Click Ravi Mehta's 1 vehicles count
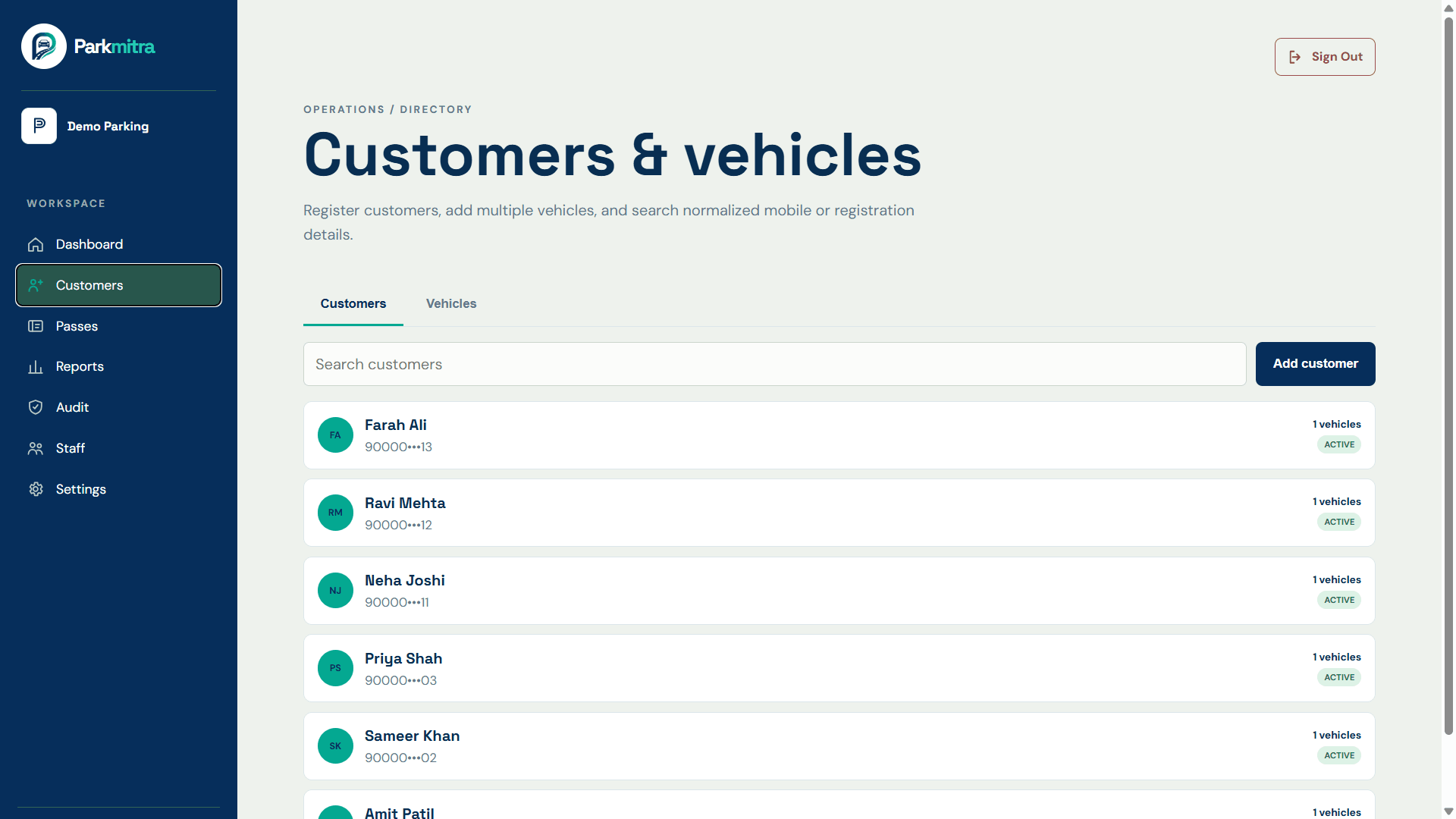Viewport: 1456px width, 819px height. (1336, 502)
